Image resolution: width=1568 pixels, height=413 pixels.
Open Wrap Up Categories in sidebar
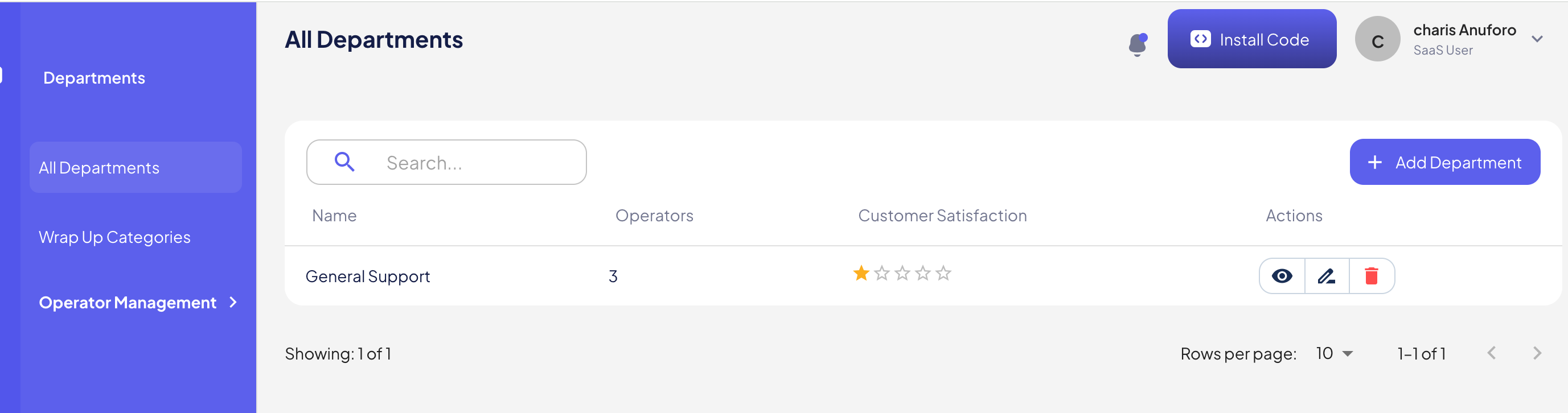[114, 237]
